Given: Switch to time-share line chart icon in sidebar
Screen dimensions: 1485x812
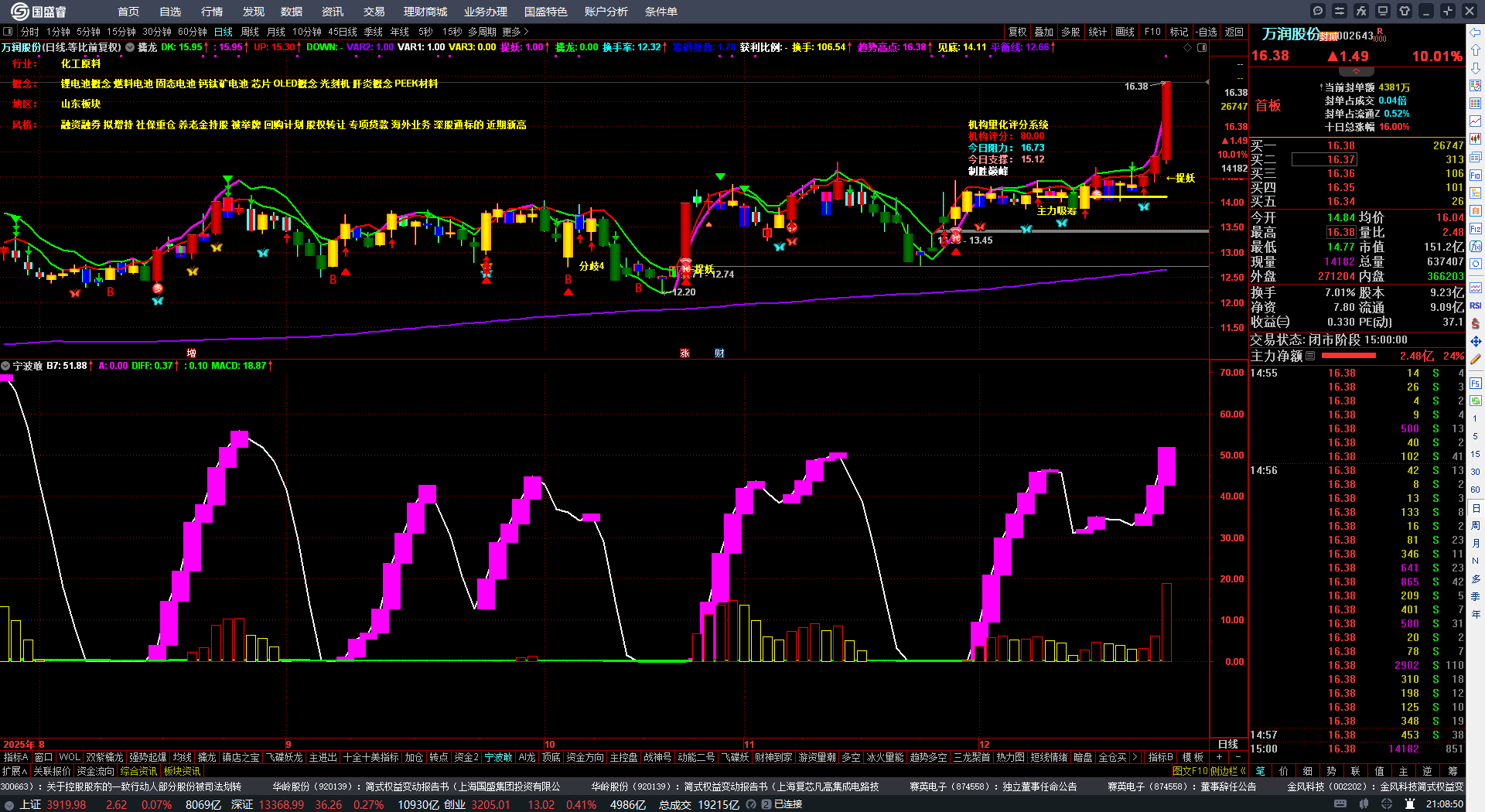Looking at the screenshot, I should coord(1476,121).
